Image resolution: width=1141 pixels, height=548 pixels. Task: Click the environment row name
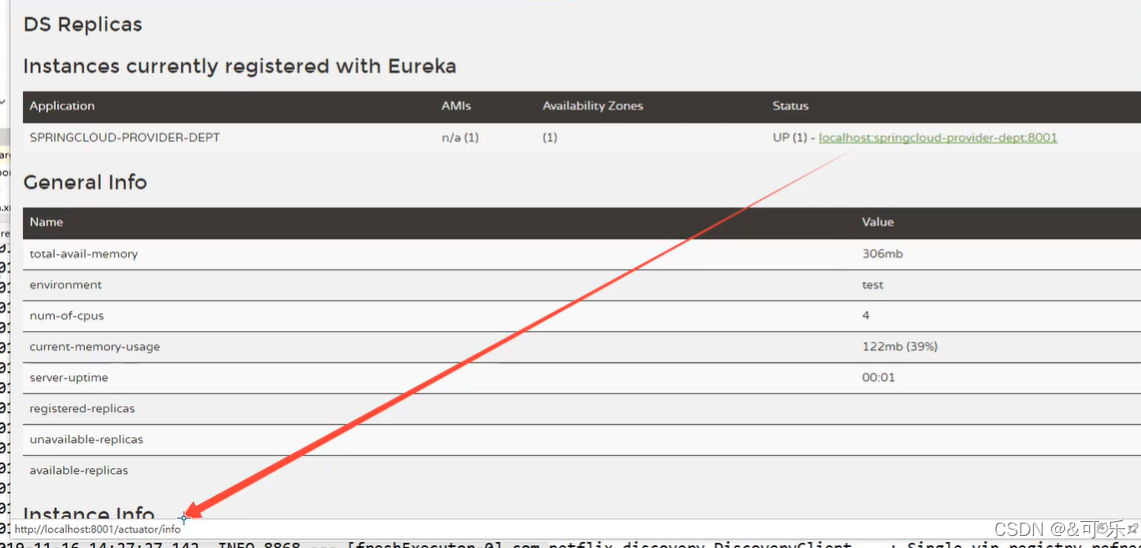(x=65, y=285)
